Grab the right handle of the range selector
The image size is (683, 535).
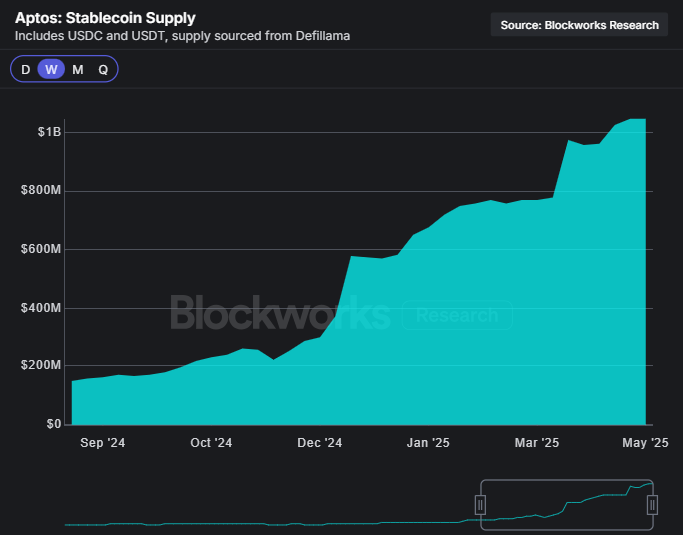652,505
